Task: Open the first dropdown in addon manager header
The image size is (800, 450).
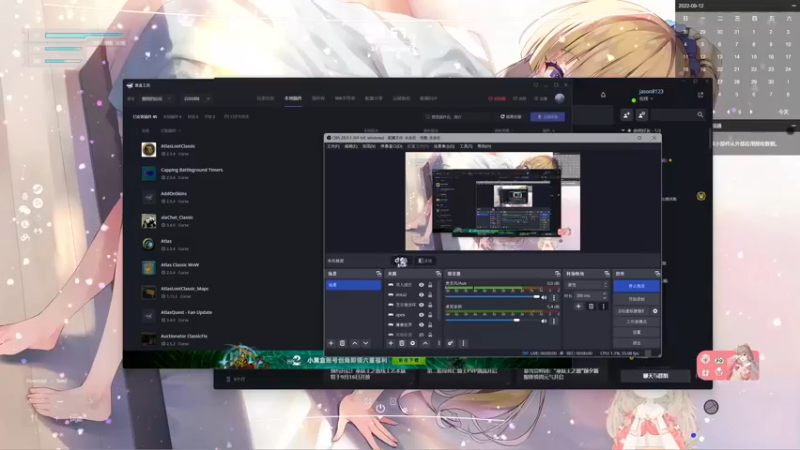Action: point(157,98)
